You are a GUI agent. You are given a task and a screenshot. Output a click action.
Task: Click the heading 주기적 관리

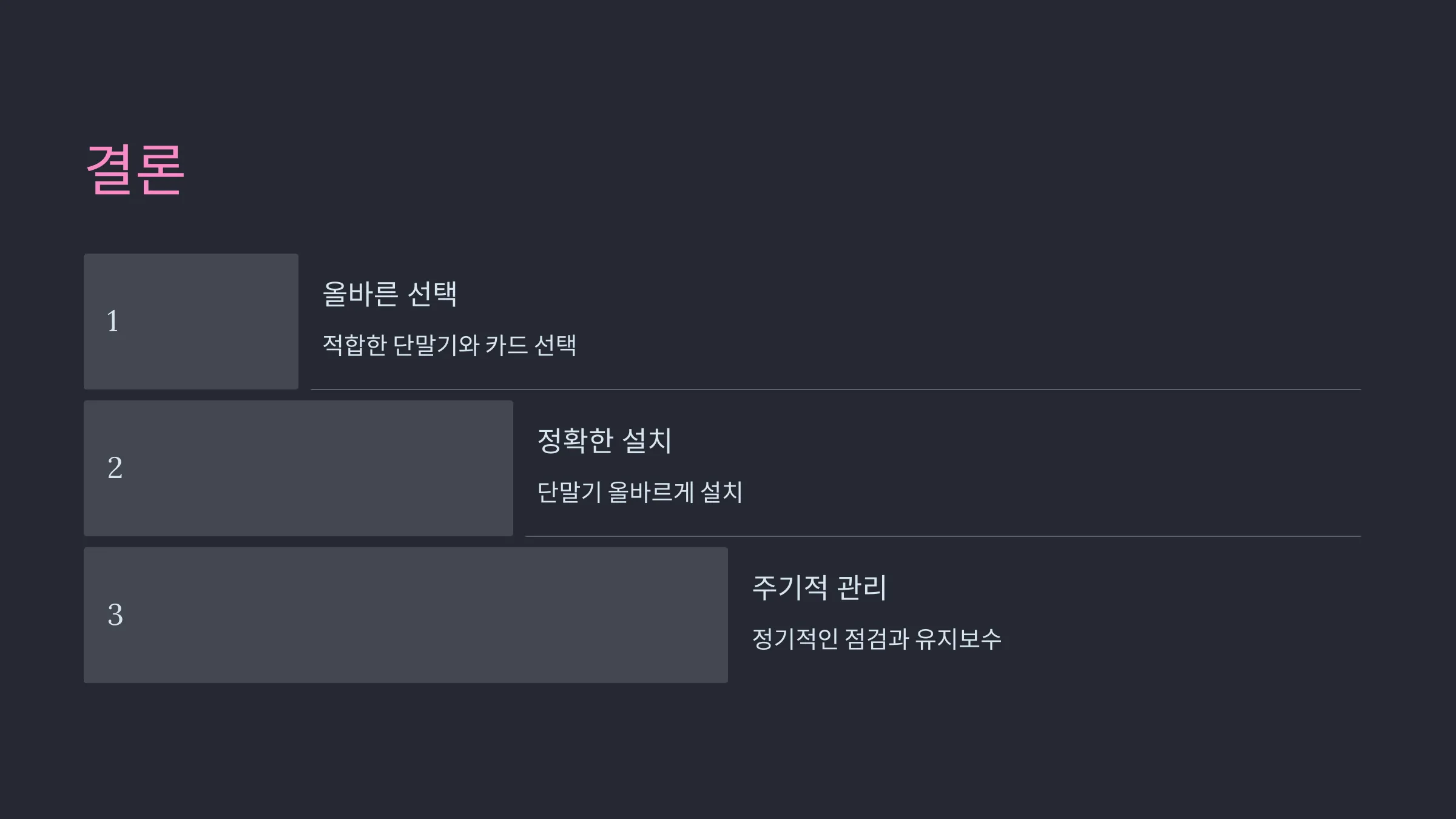pyautogui.click(x=819, y=587)
